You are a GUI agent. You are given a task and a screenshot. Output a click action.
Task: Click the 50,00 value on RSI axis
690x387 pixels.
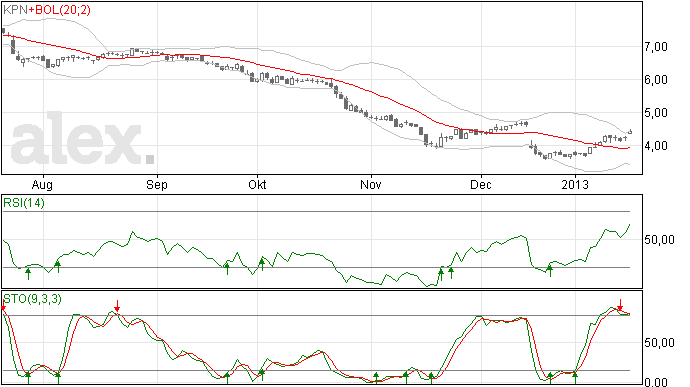point(659,240)
